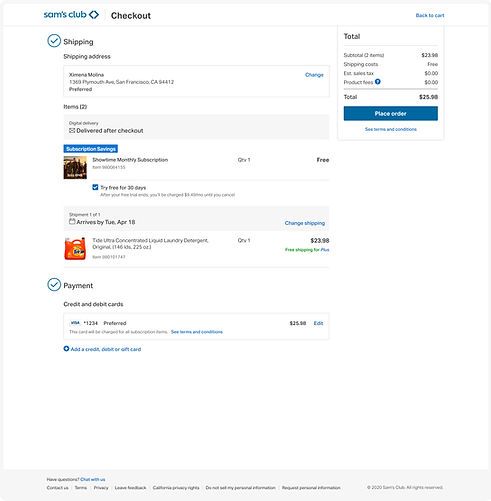The image size is (491, 501).
Task: Click the Checkout page heading
Action: click(x=131, y=16)
